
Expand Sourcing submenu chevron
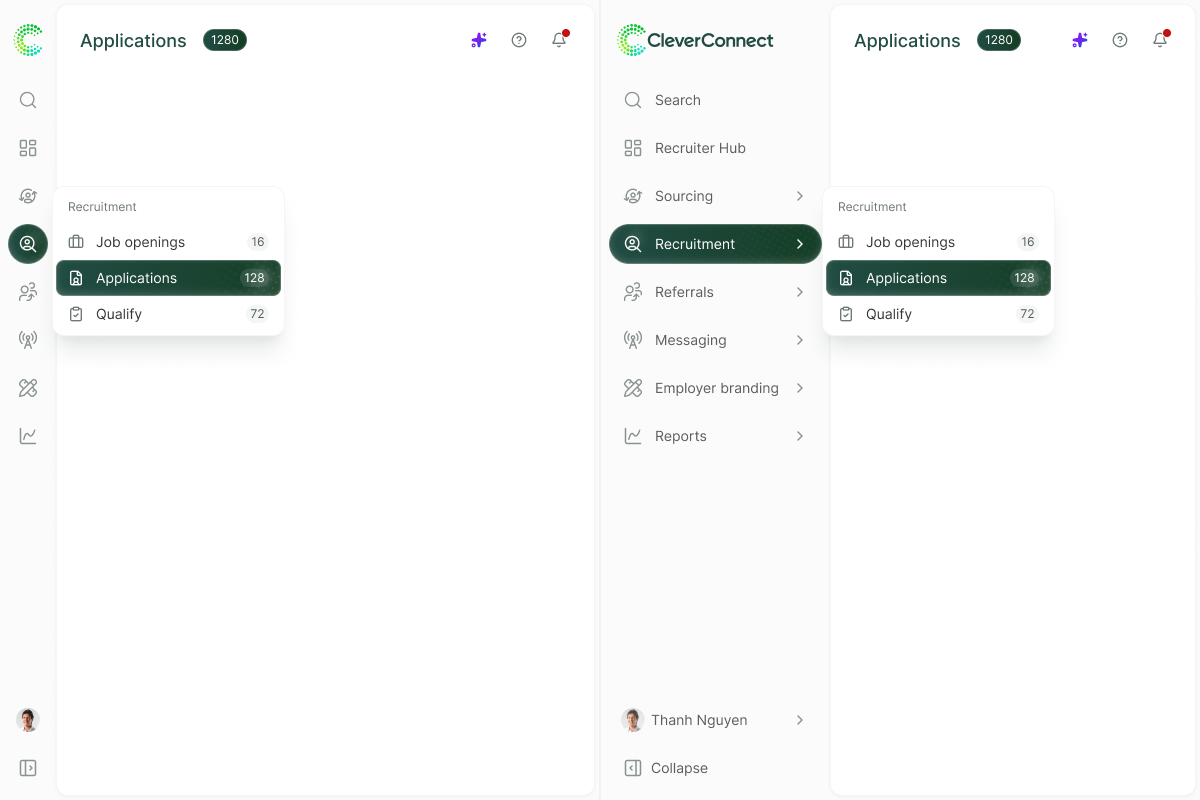click(800, 196)
